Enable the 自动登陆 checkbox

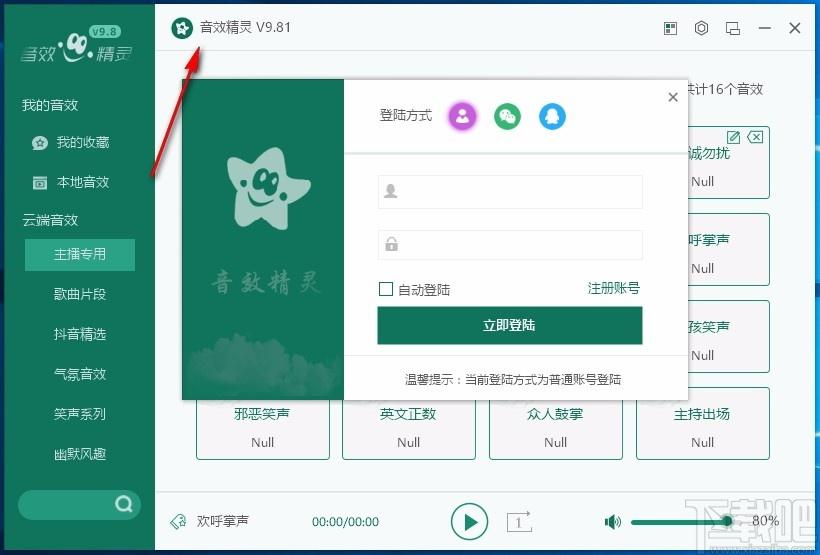tap(385, 289)
